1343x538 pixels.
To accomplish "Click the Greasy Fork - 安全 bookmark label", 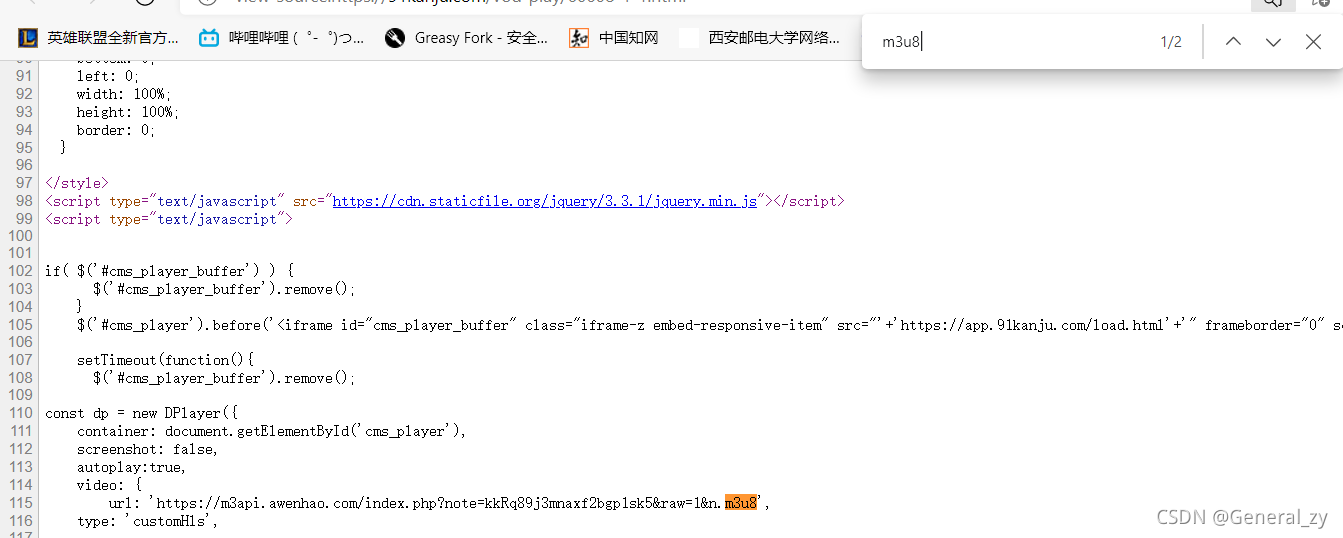I will 481,38.
